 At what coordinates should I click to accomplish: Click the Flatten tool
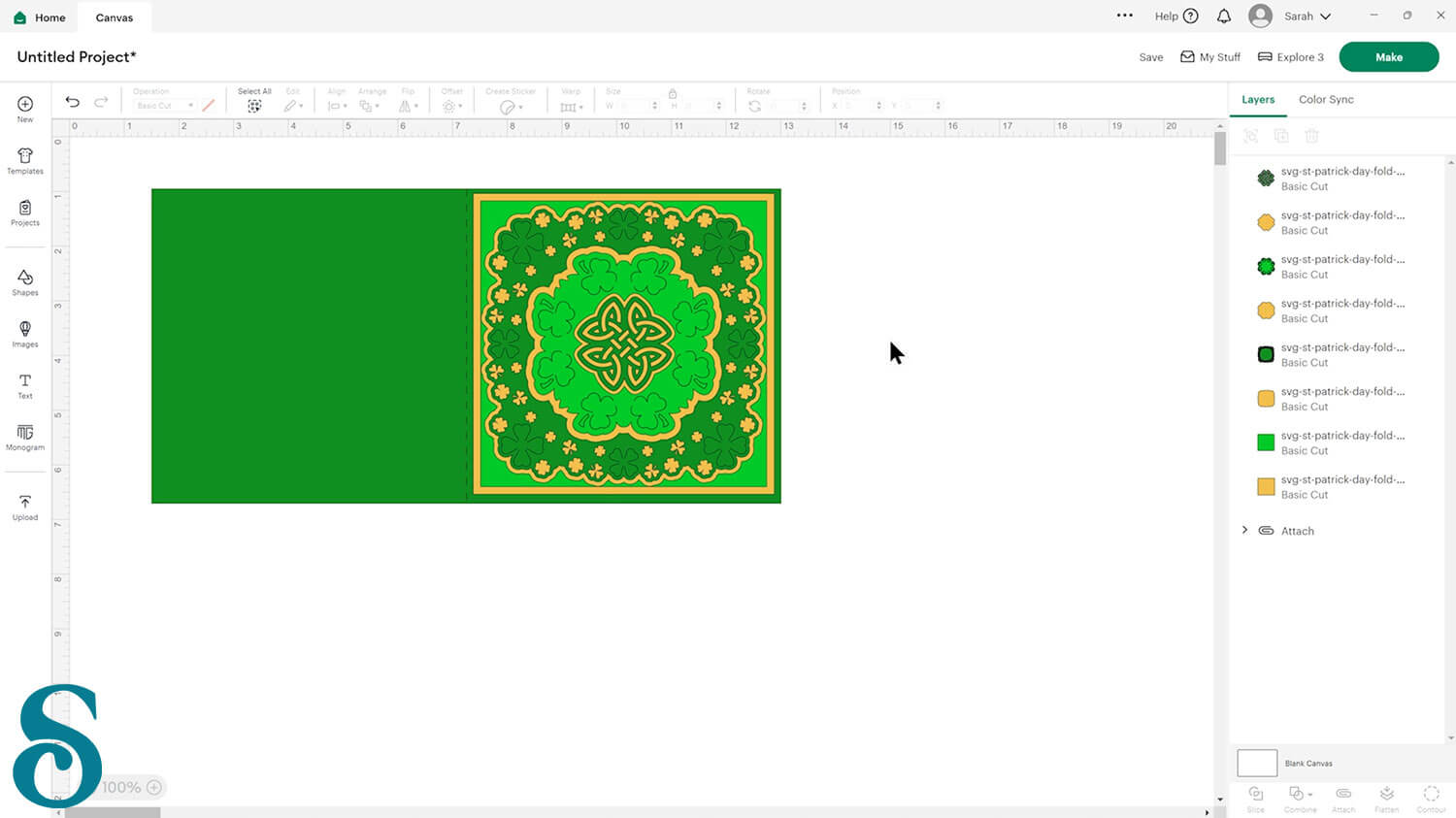[x=1387, y=799]
